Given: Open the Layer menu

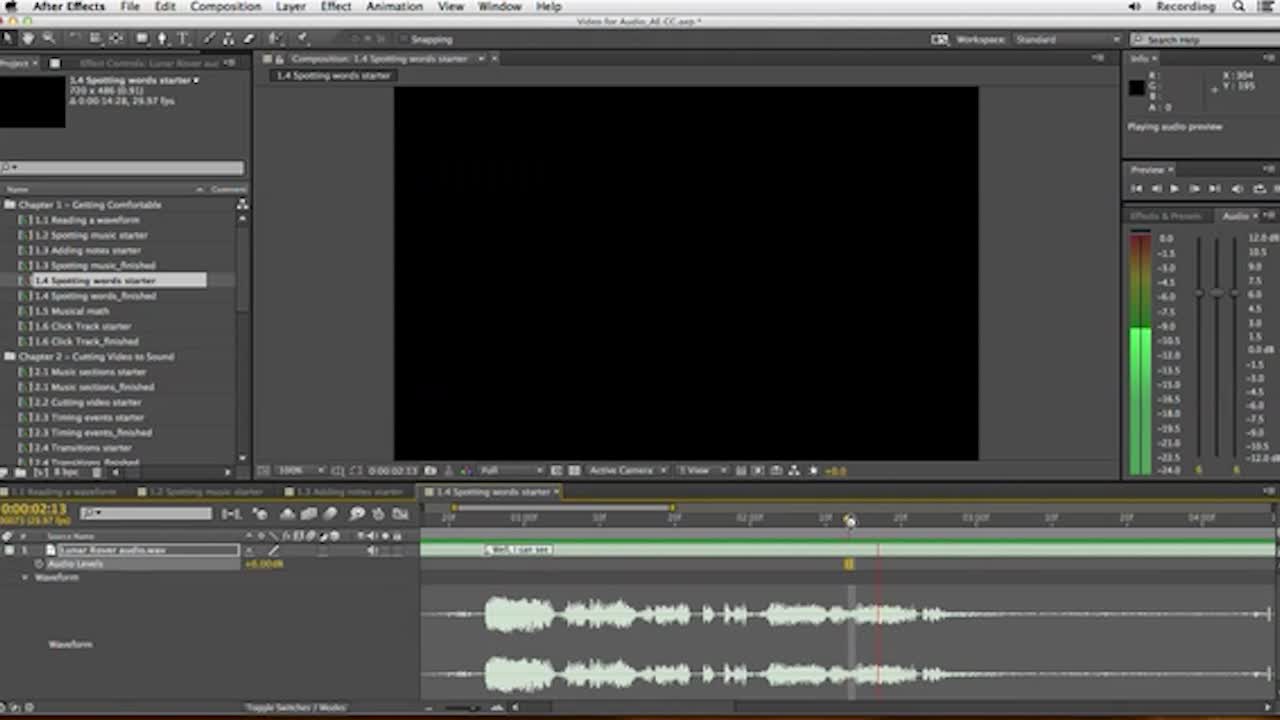Looking at the screenshot, I should (x=291, y=7).
